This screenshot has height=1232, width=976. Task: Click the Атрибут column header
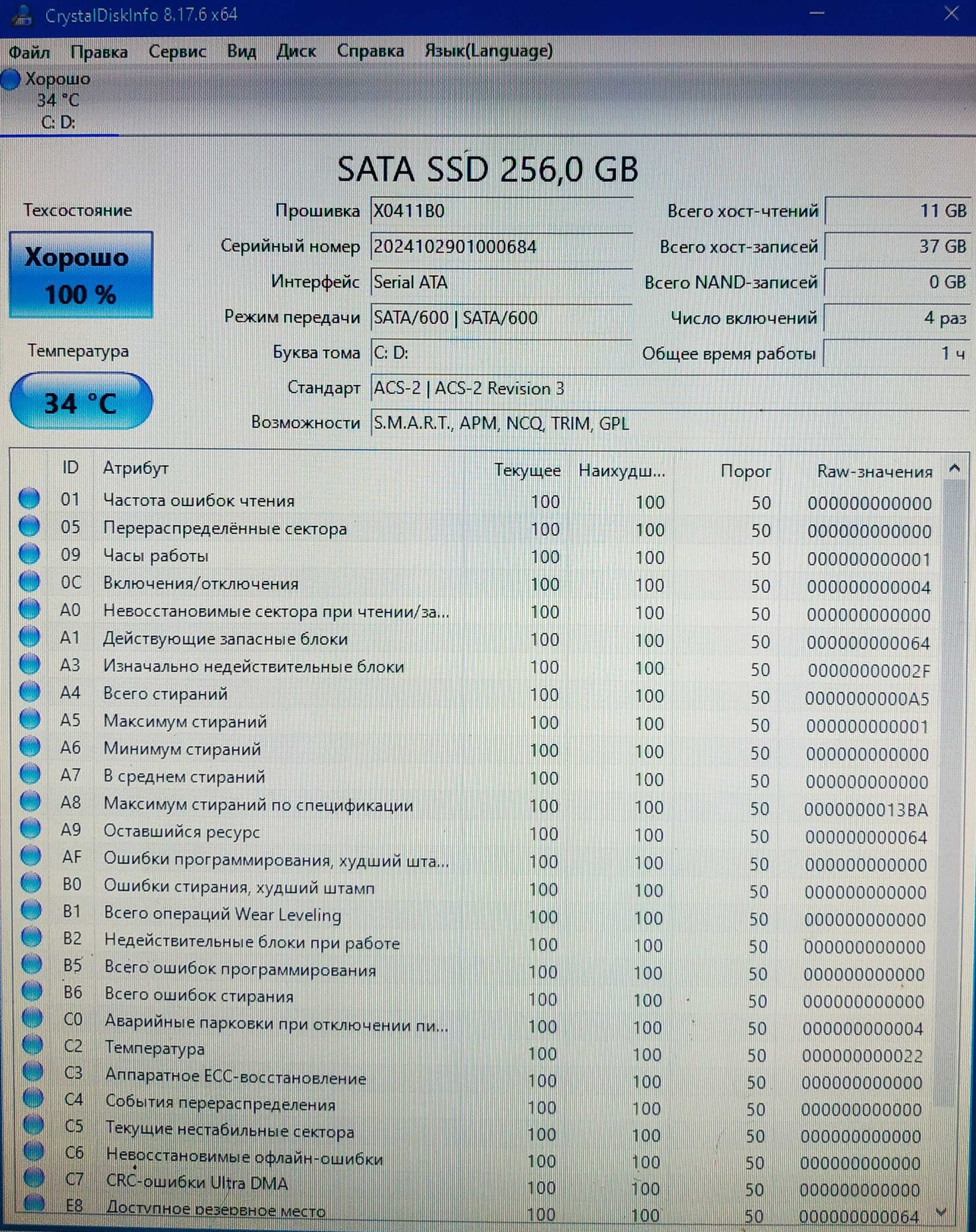tap(135, 468)
